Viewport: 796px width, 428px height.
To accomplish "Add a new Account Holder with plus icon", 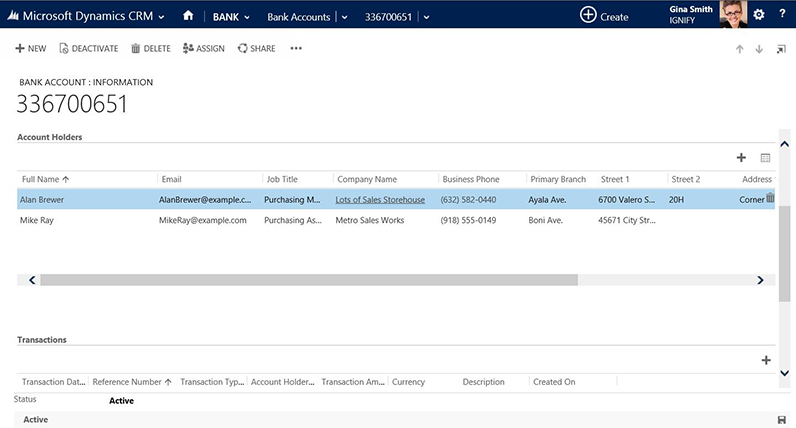I will pos(741,157).
